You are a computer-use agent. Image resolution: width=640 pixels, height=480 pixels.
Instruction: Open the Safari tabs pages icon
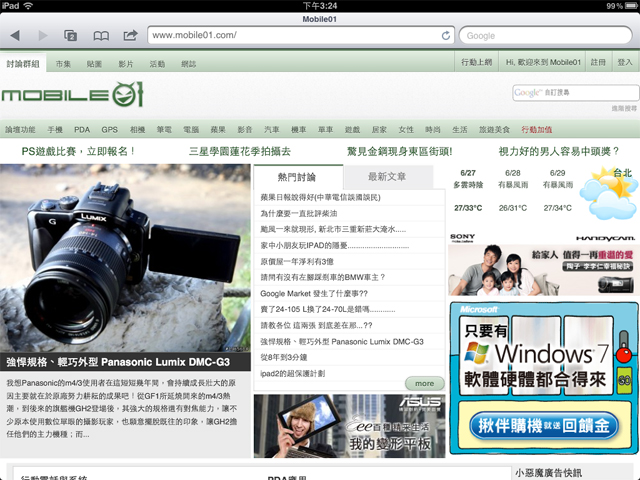(71, 36)
